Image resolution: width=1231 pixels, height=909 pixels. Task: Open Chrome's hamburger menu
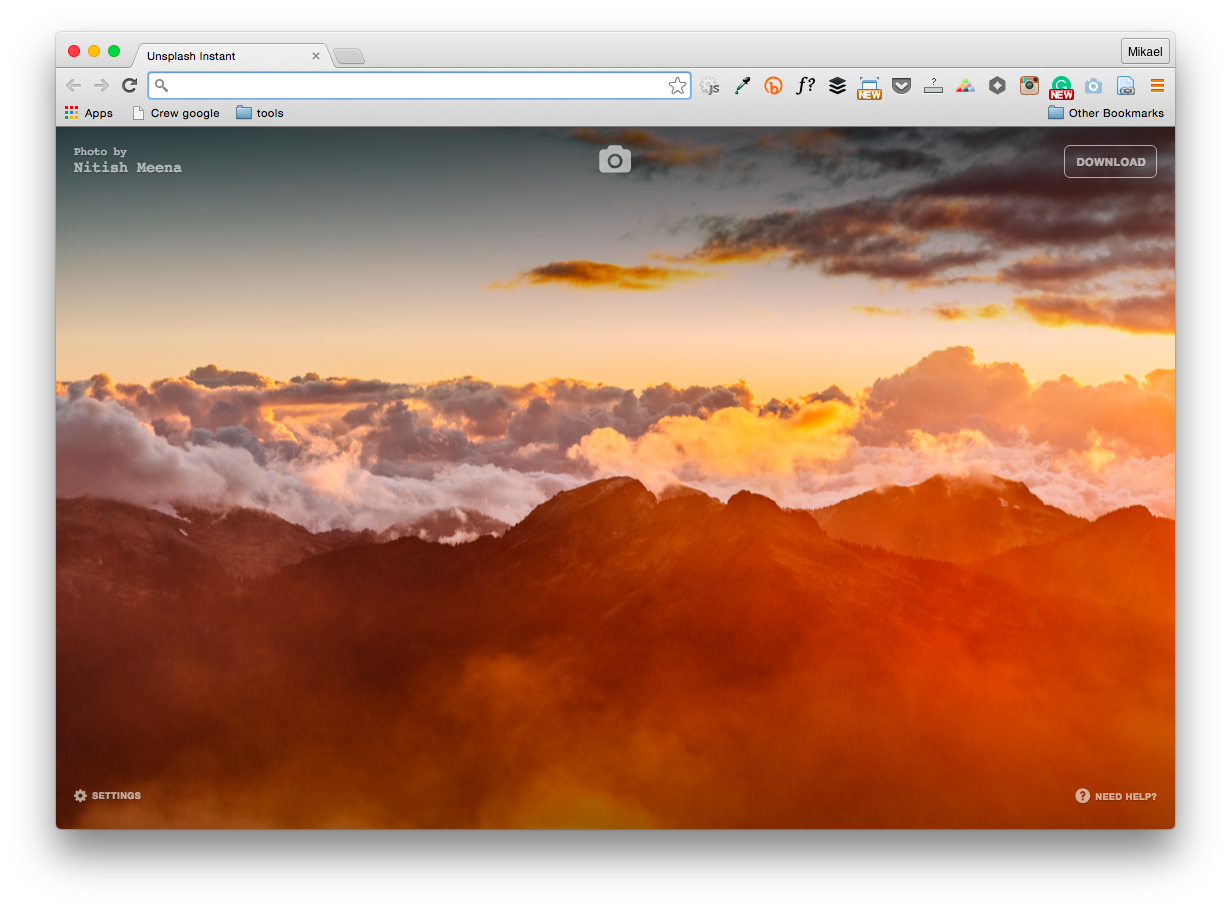click(1156, 86)
